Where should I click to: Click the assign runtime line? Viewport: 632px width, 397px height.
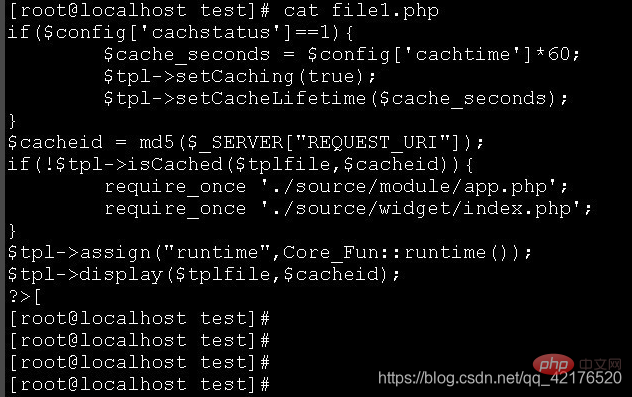(x=270, y=253)
